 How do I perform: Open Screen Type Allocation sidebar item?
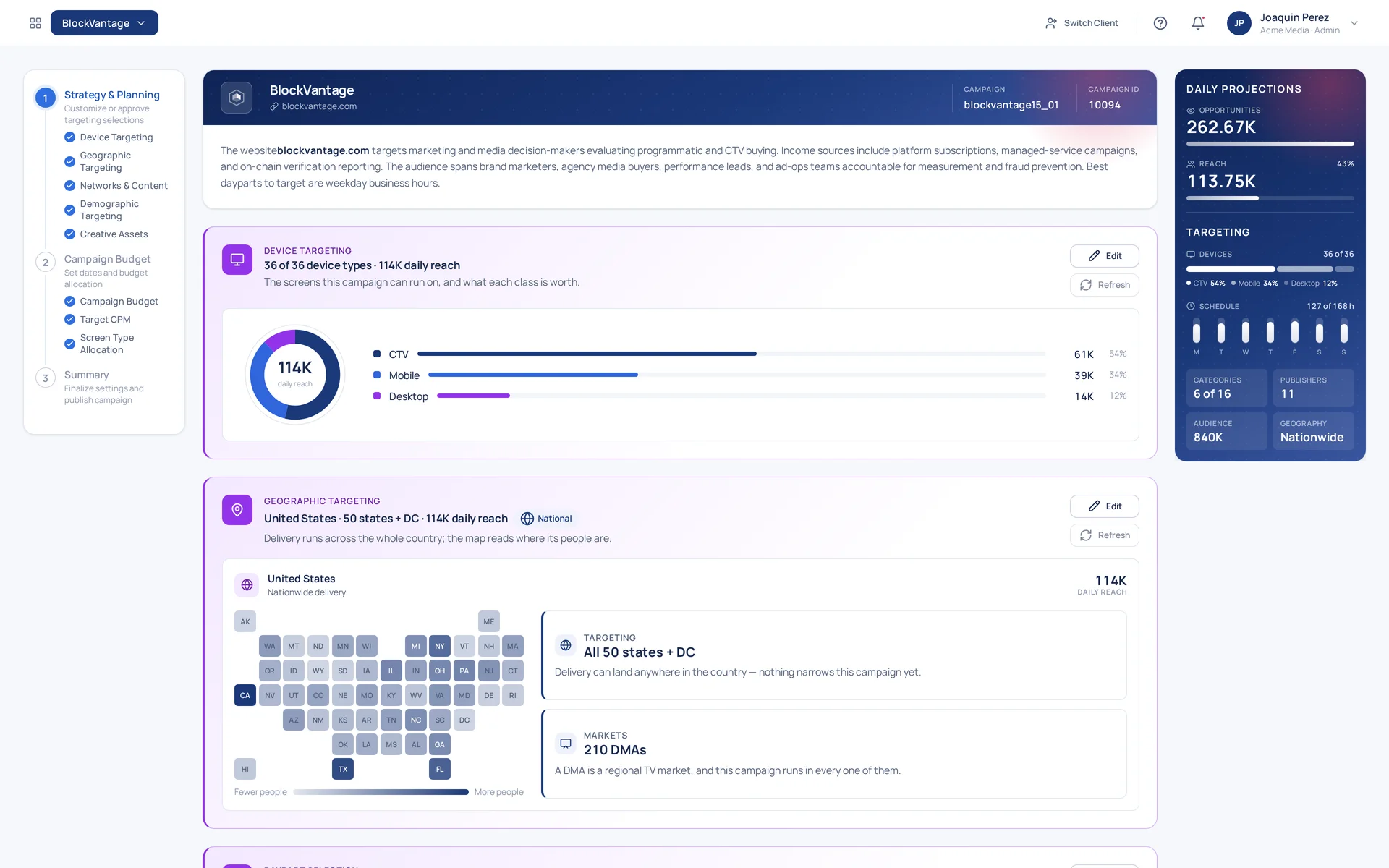[107, 344]
